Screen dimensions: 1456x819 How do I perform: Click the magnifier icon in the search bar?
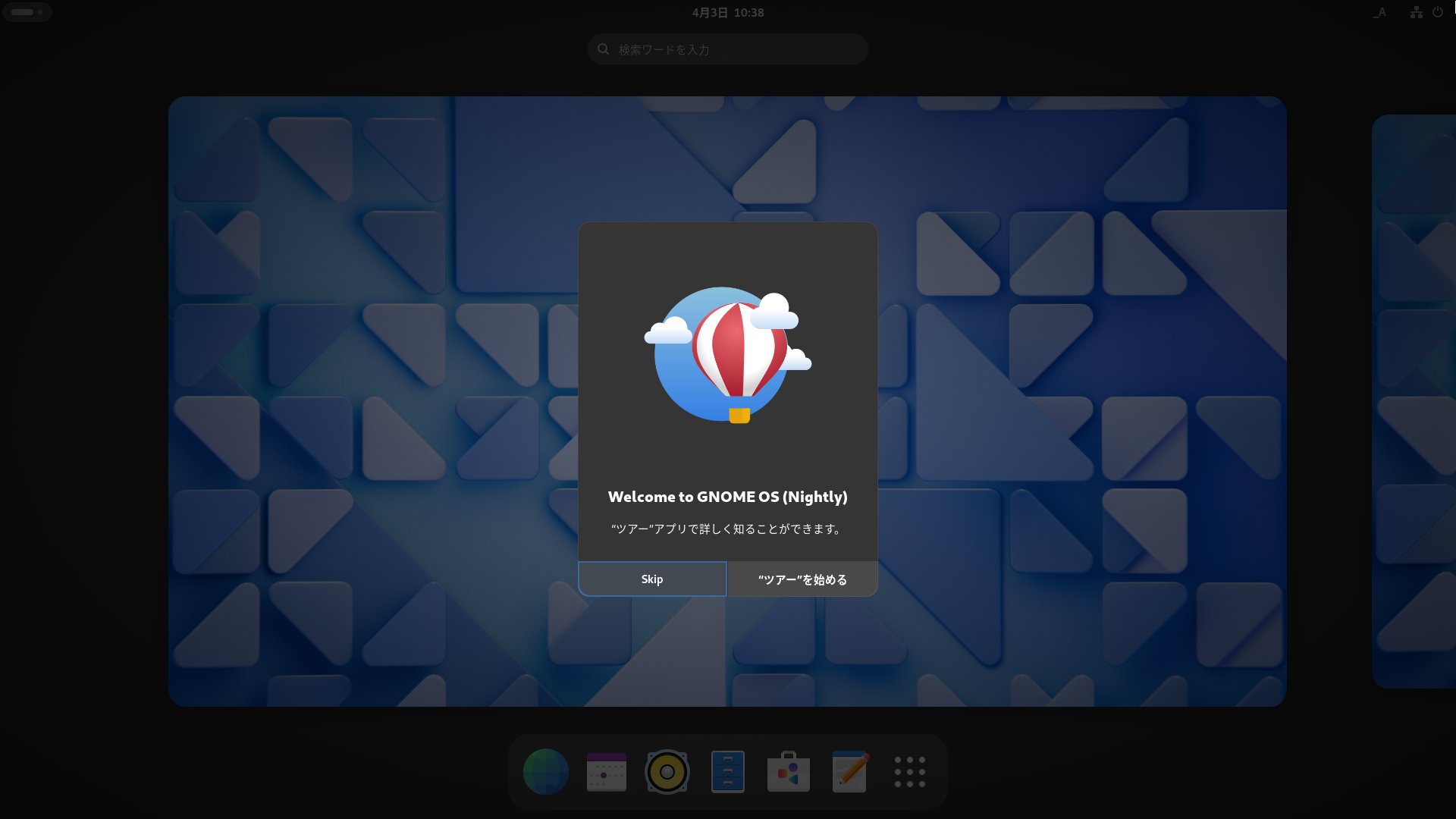tap(604, 49)
